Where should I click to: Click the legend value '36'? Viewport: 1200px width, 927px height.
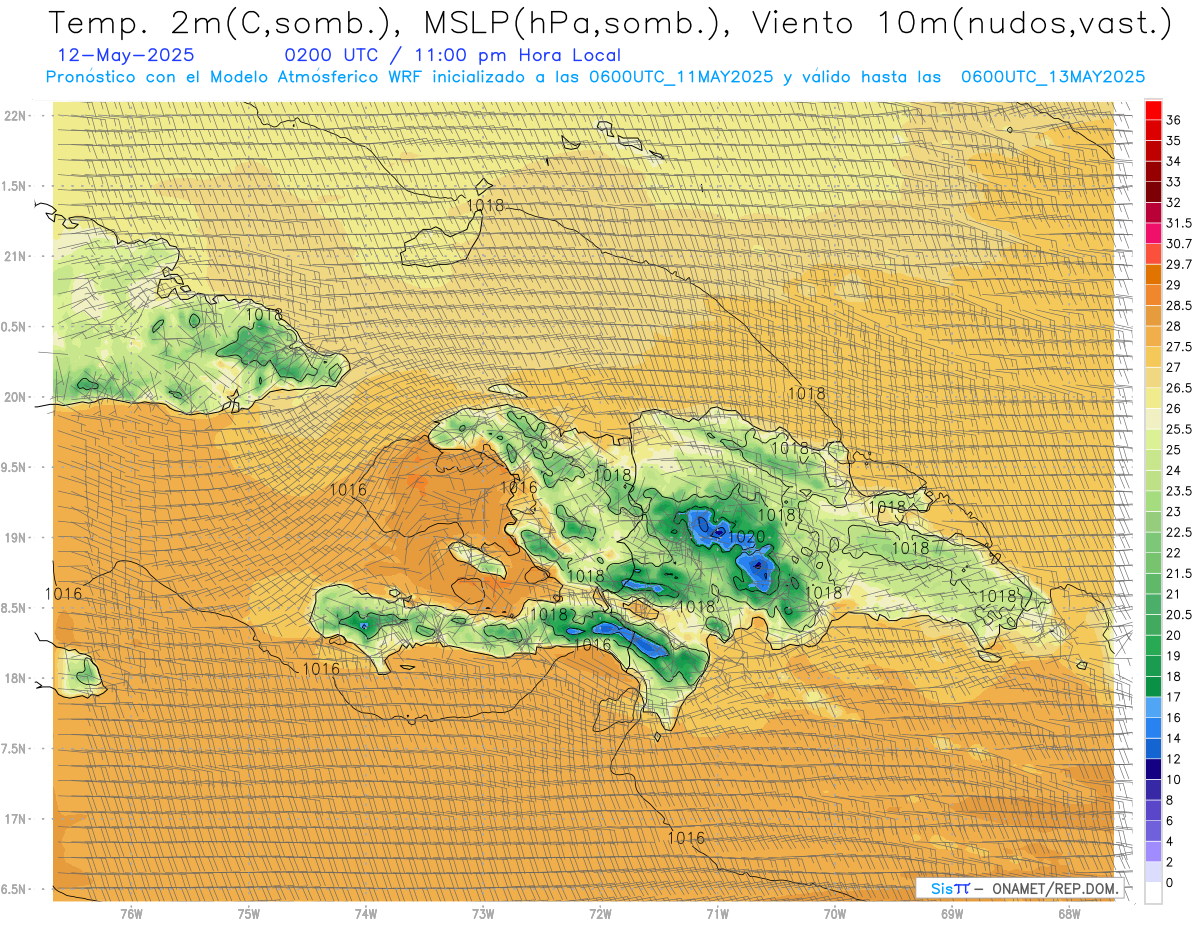click(1174, 120)
